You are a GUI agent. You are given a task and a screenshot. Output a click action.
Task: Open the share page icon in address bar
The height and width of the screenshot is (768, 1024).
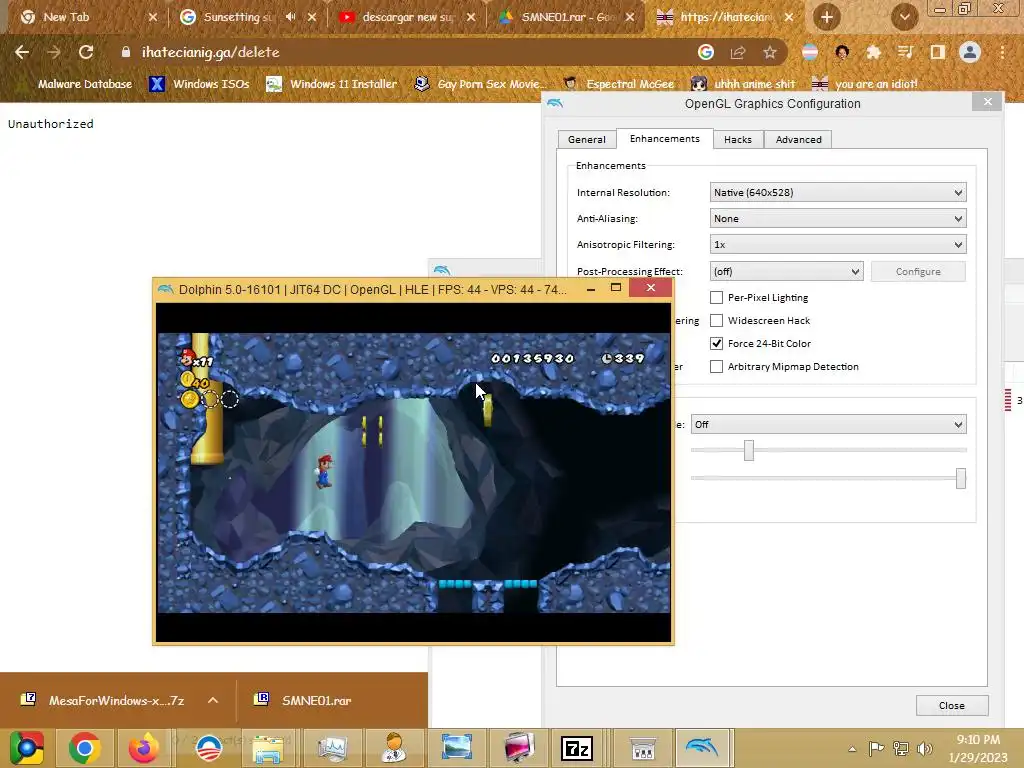click(738, 52)
